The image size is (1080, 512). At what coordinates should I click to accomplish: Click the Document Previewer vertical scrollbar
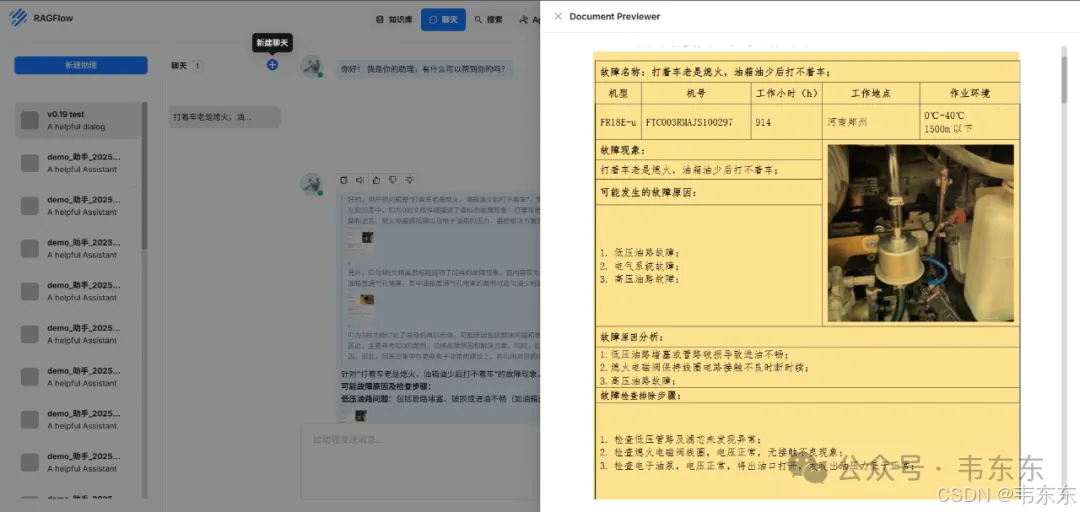coord(1063,81)
